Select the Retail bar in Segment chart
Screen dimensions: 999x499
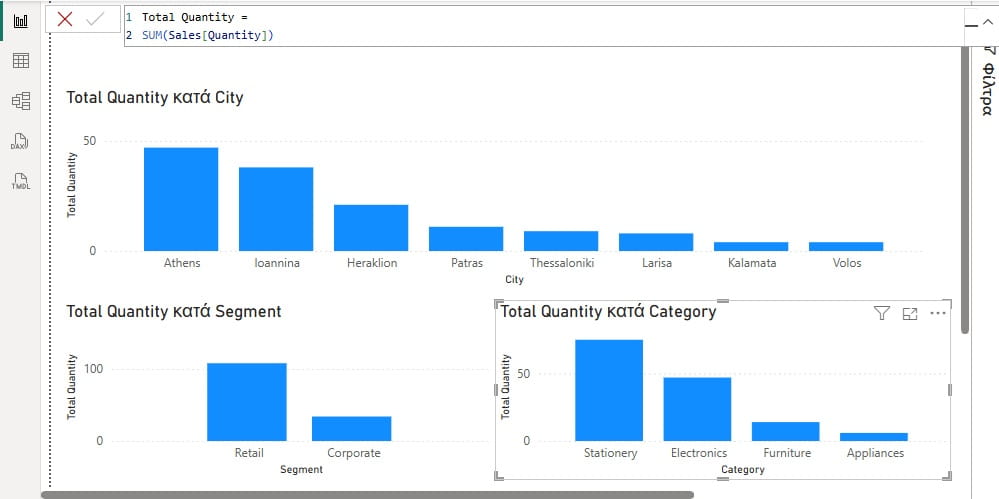pyautogui.click(x=247, y=402)
